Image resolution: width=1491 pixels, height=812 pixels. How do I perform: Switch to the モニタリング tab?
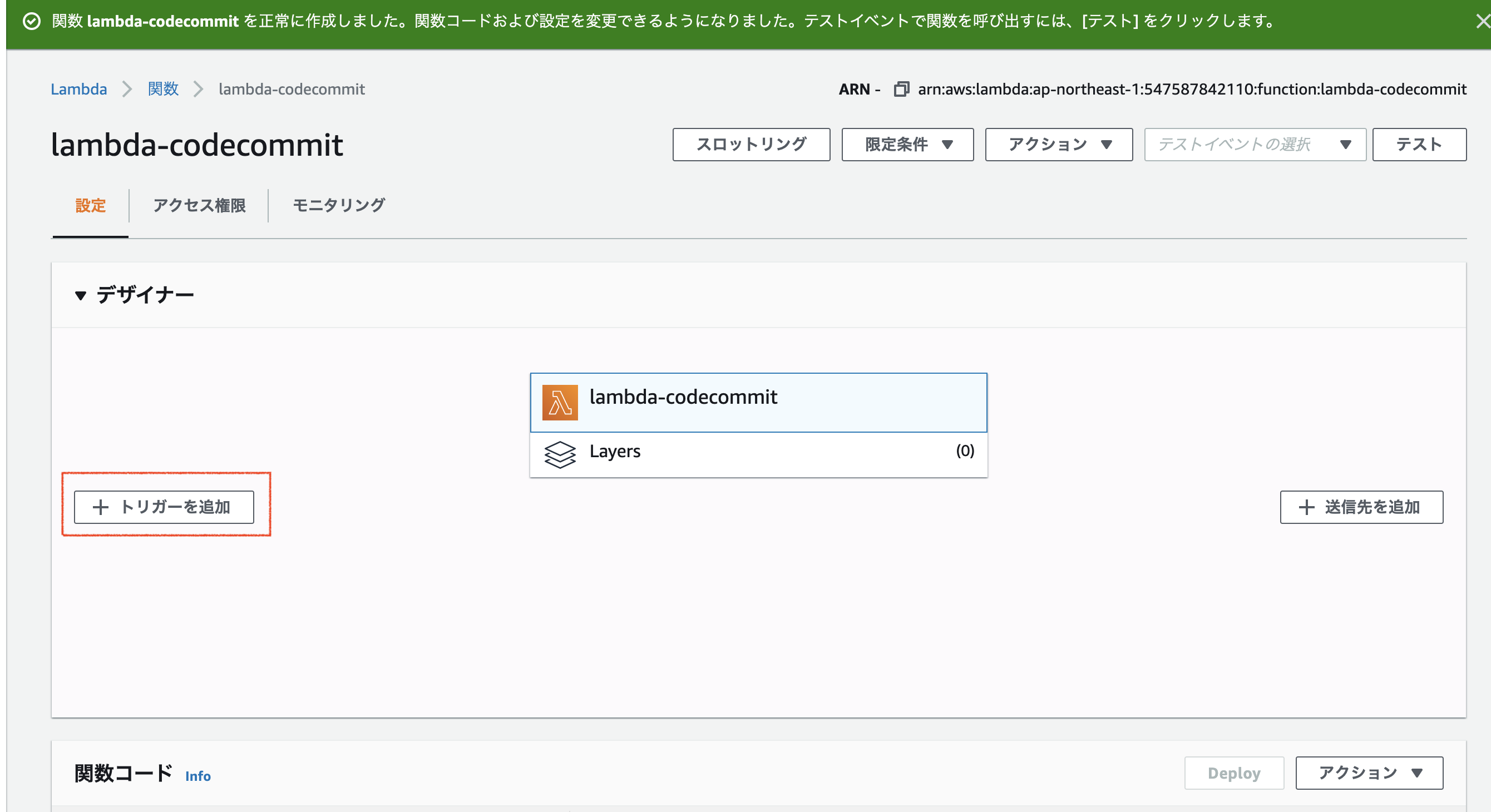(339, 205)
